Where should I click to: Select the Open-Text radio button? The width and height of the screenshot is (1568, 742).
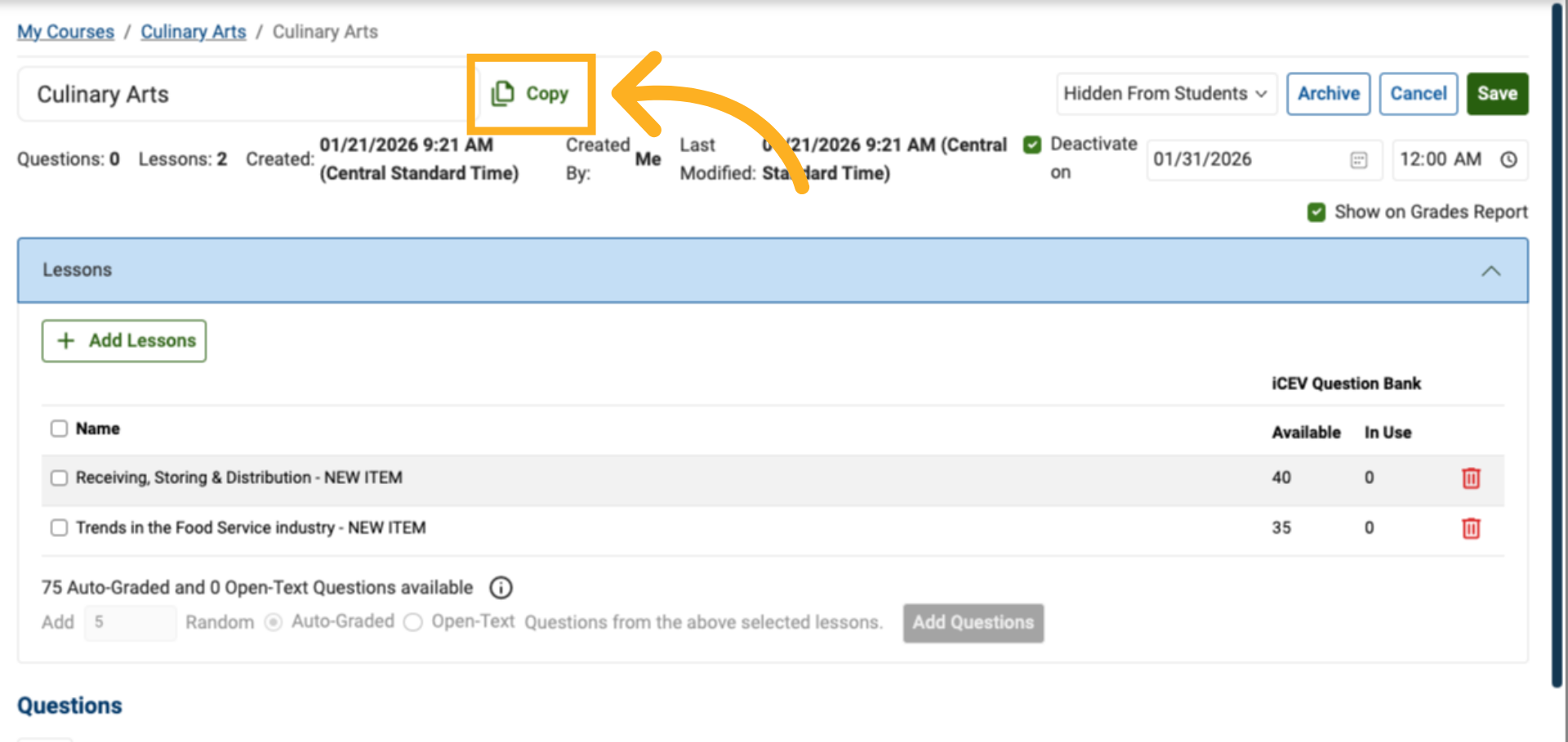pyautogui.click(x=413, y=623)
